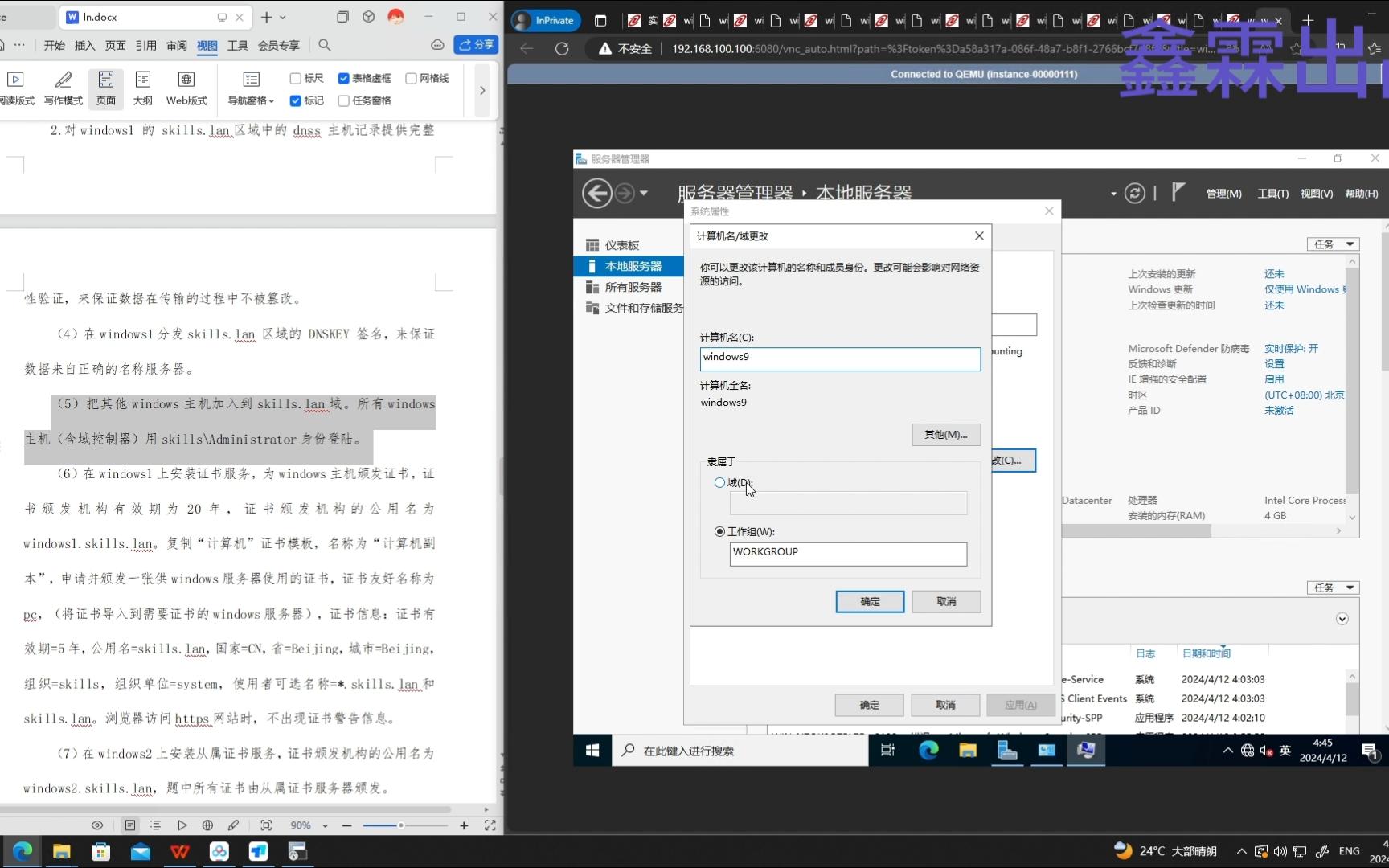Click Server Manager refresh icon
Viewport: 1389px width, 868px height.
pyautogui.click(x=1134, y=193)
